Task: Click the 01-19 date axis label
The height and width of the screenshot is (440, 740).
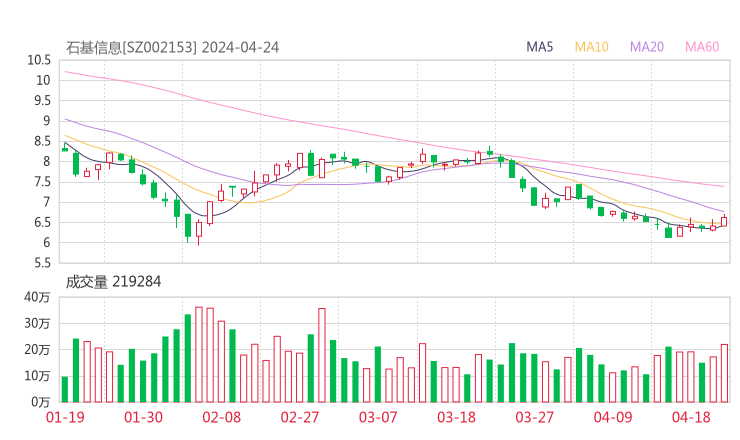Action: (65, 417)
